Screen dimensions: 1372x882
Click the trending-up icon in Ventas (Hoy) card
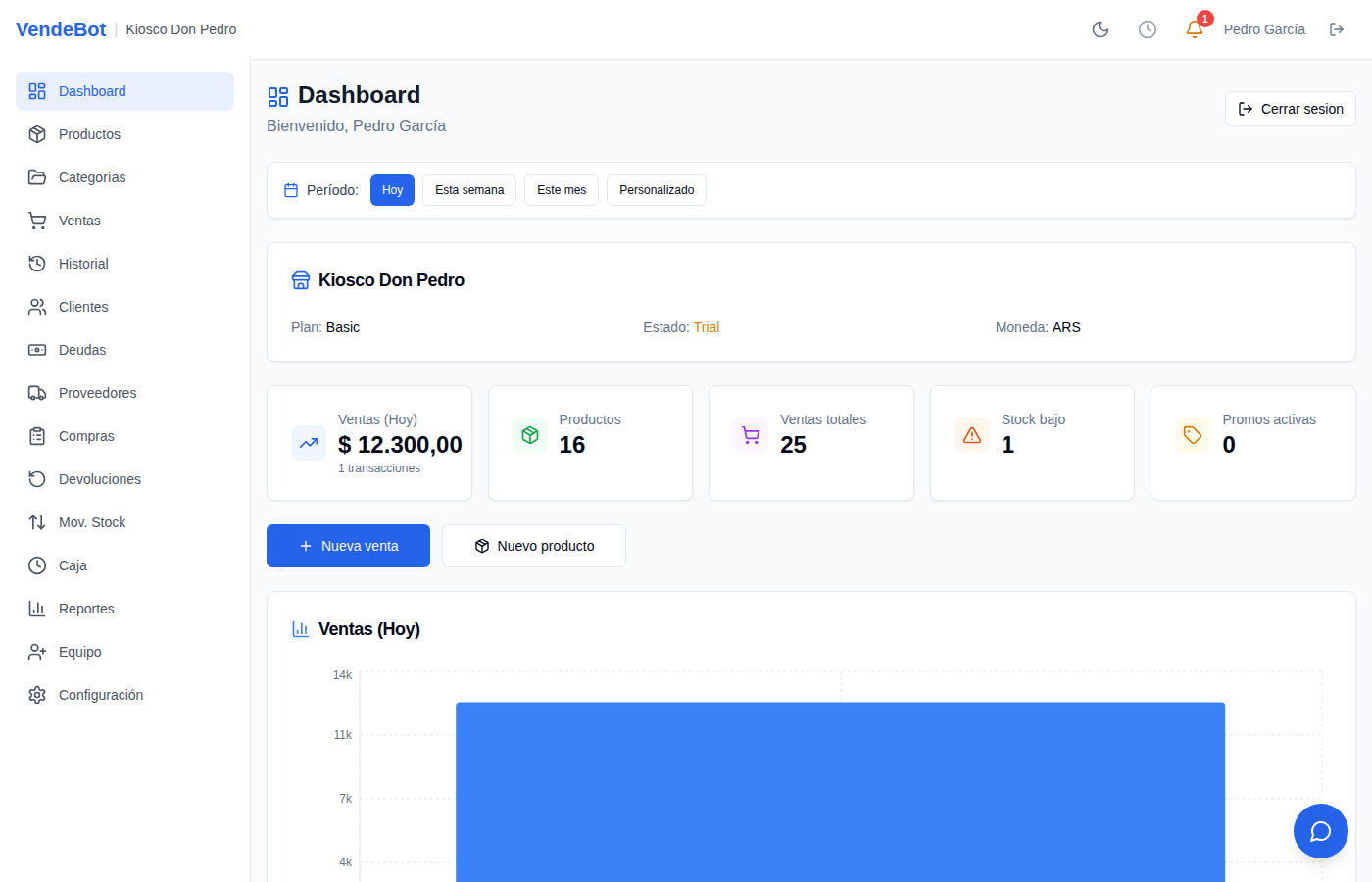[x=309, y=443]
